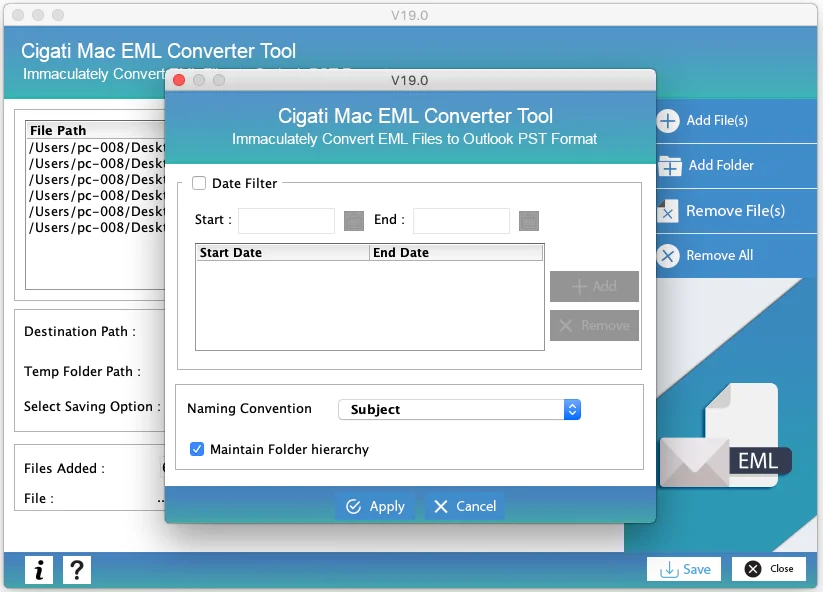Click the Add File(s) label

point(717,121)
